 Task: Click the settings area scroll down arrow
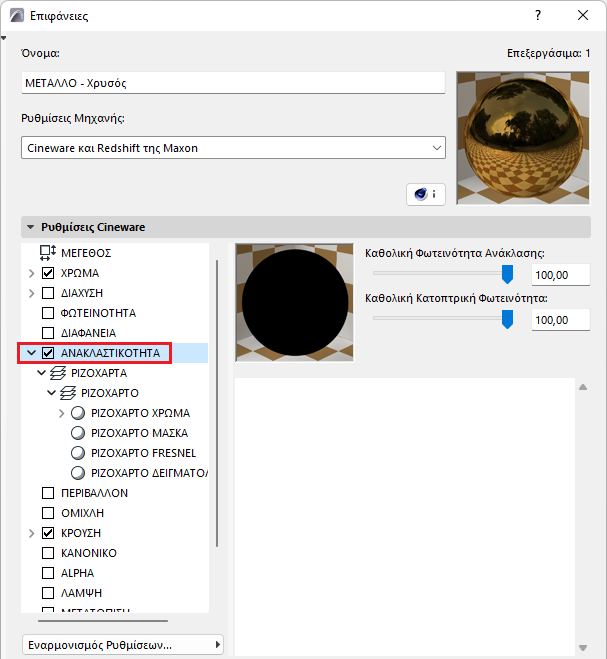(x=583, y=648)
